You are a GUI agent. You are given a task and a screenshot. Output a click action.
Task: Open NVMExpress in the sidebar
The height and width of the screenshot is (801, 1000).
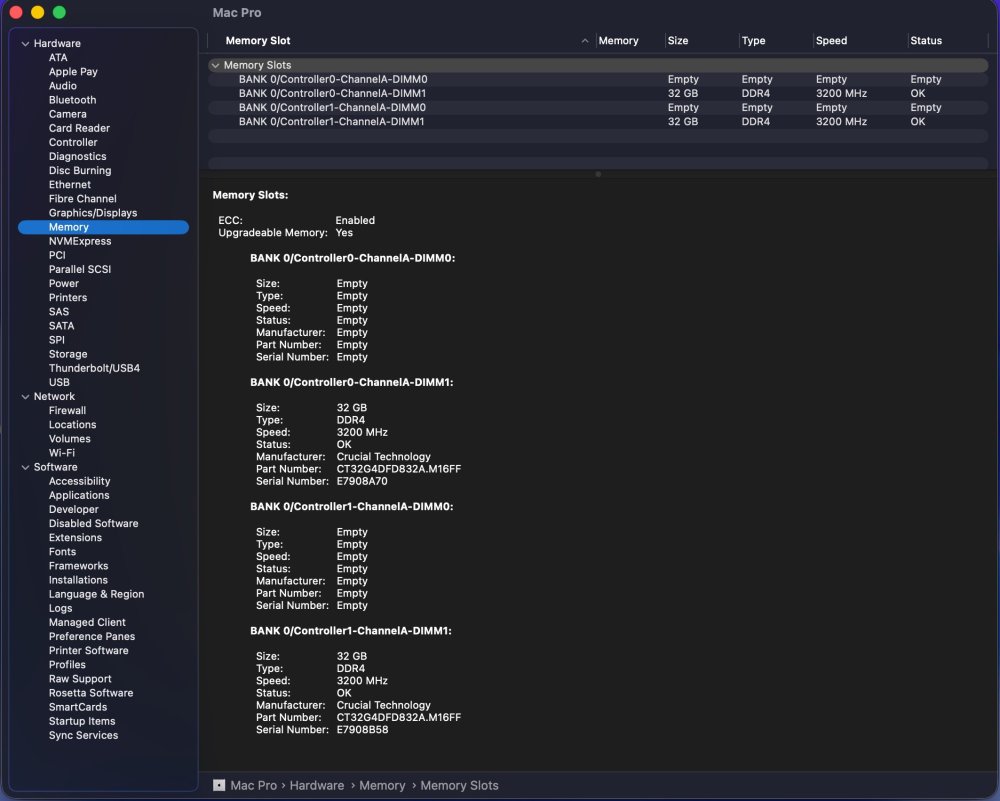pyautogui.click(x=80, y=241)
